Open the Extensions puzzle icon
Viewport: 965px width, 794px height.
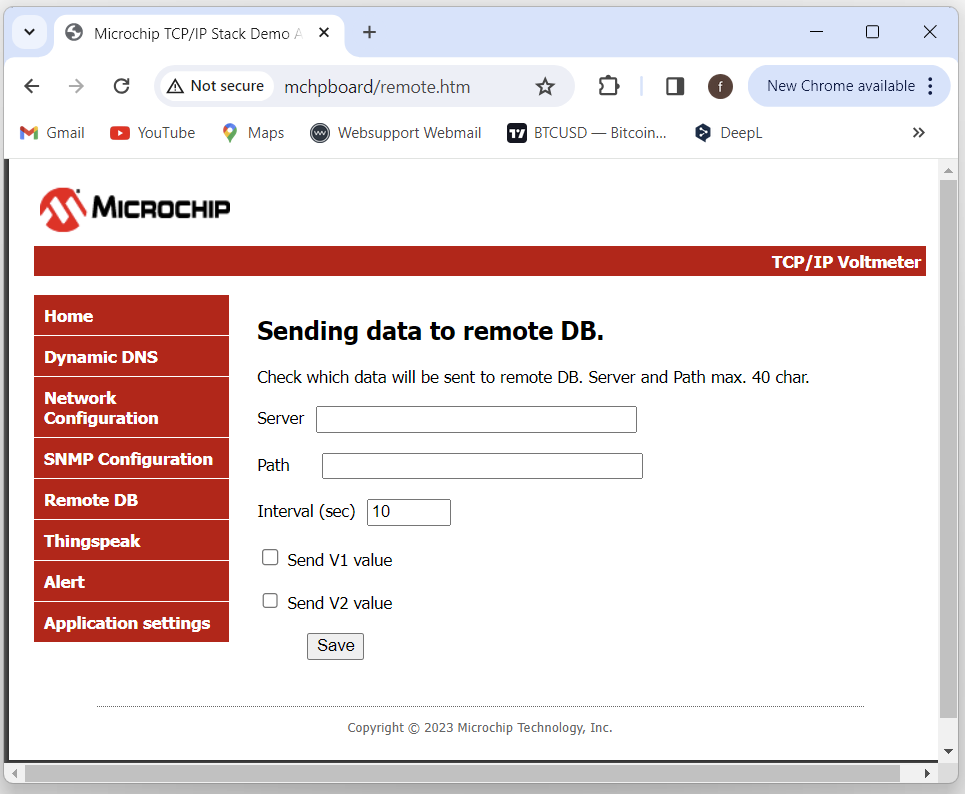pyautogui.click(x=609, y=86)
